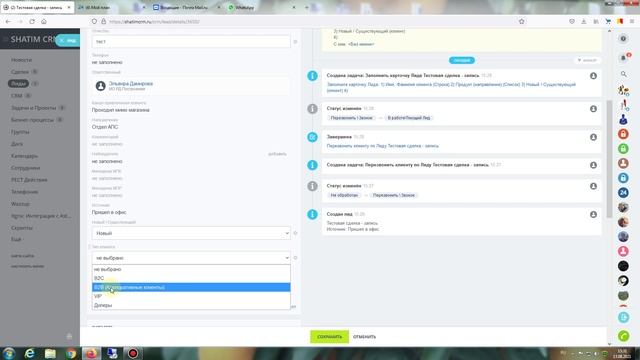Select 'VIP' option in dropdown list
The height and width of the screenshot is (360, 640).
[191, 296]
